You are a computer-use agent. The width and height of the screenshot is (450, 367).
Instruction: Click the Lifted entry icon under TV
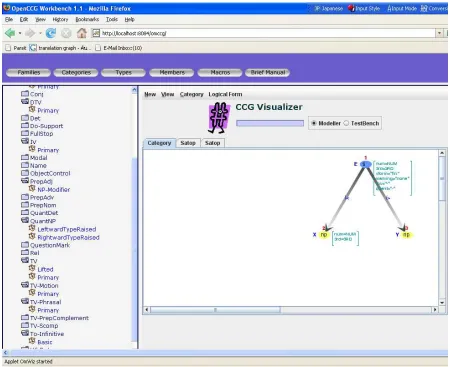[32, 268]
